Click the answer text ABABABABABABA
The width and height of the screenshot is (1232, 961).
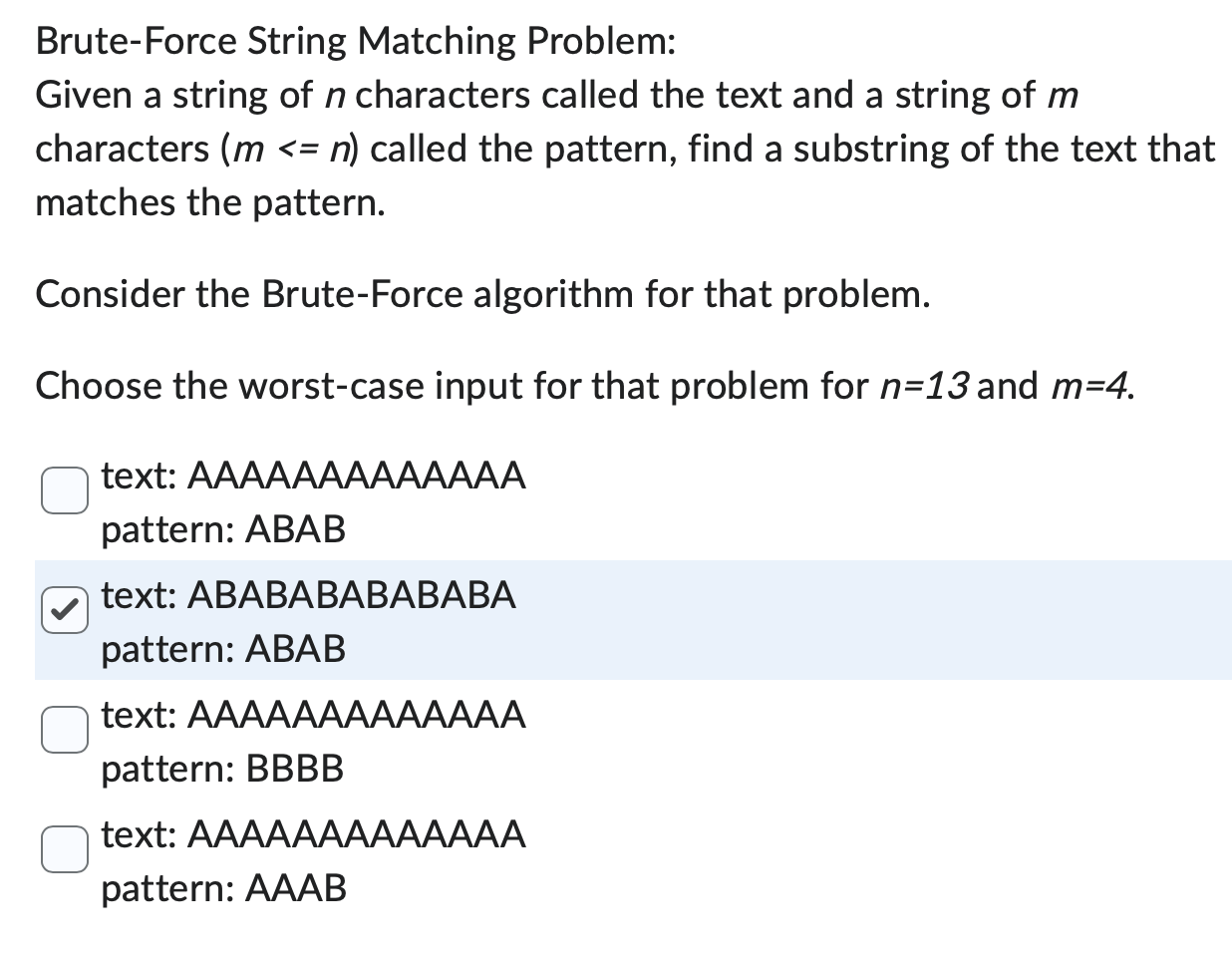pos(307,596)
